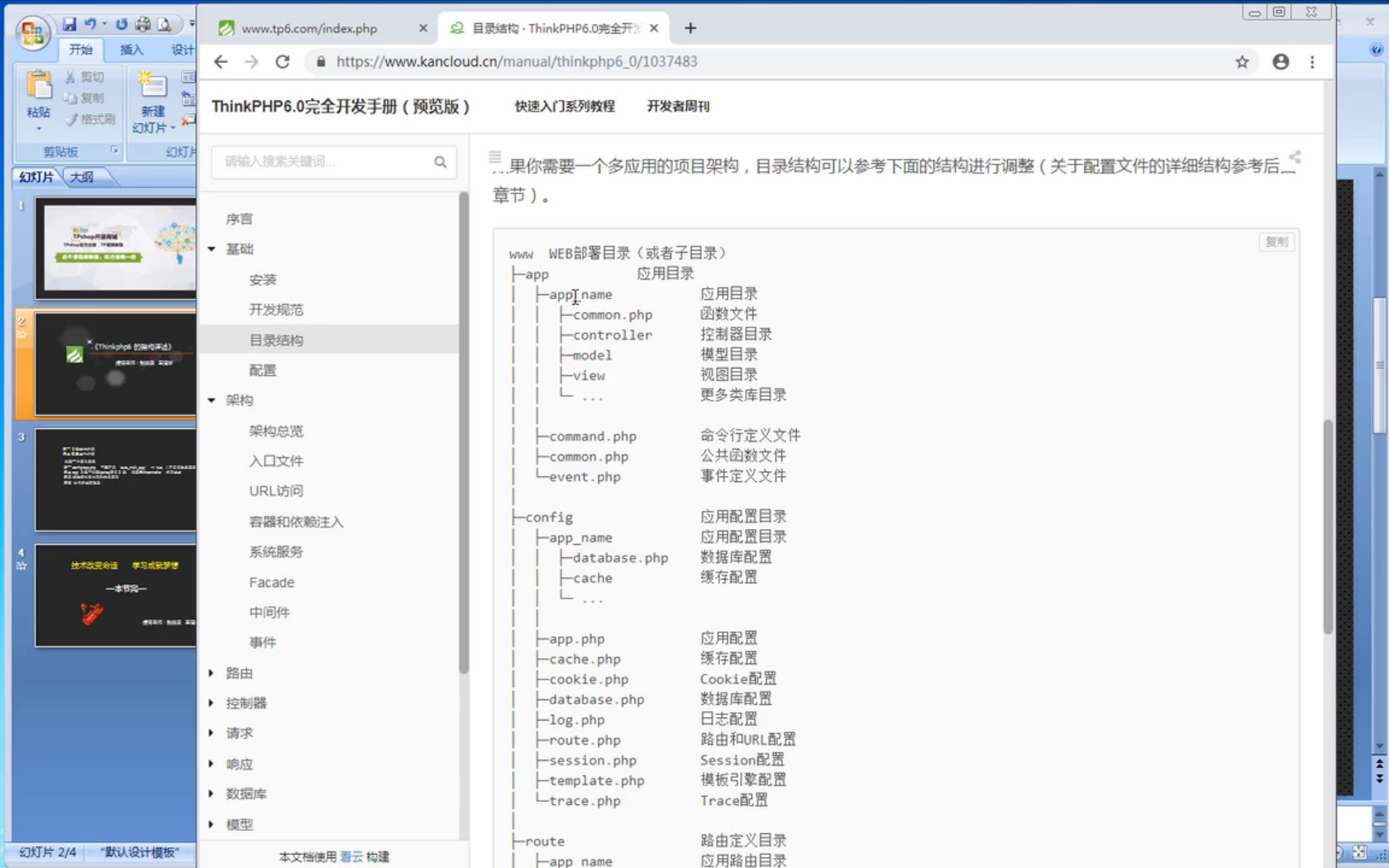Viewport: 1389px width, 868px height.
Task: Click the 快速入门系列教程 link
Action: [x=565, y=106]
